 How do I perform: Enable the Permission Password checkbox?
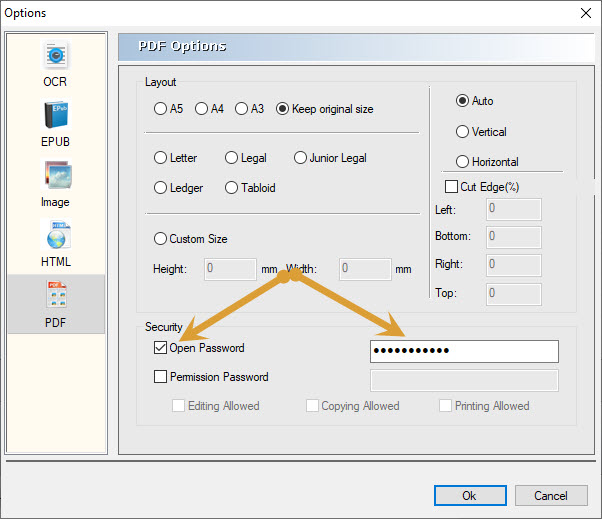coord(160,377)
